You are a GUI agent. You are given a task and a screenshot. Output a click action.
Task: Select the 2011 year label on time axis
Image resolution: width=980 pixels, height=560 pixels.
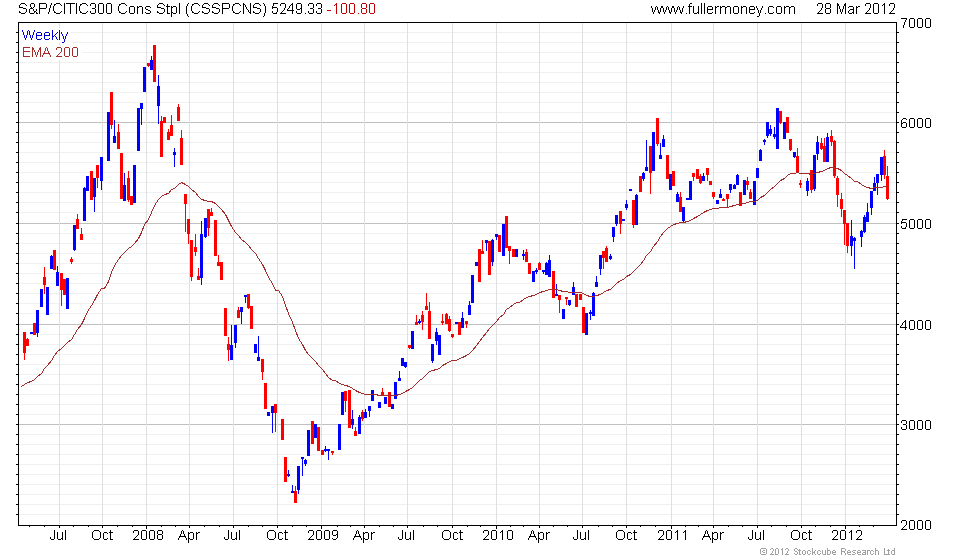pyautogui.click(x=672, y=536)
